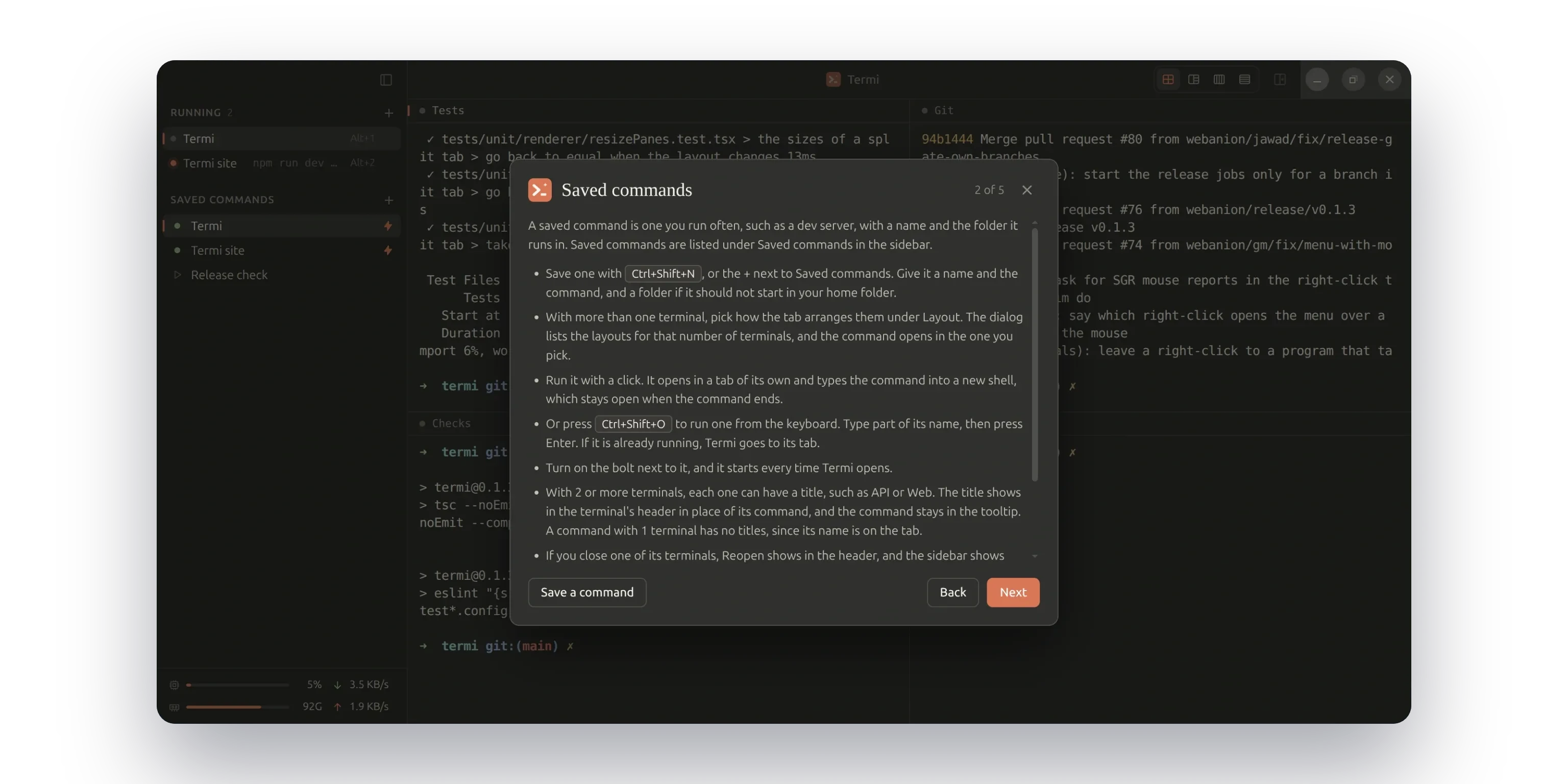
Task: Click the Termi logo in title bar
Action: (834, 80)
